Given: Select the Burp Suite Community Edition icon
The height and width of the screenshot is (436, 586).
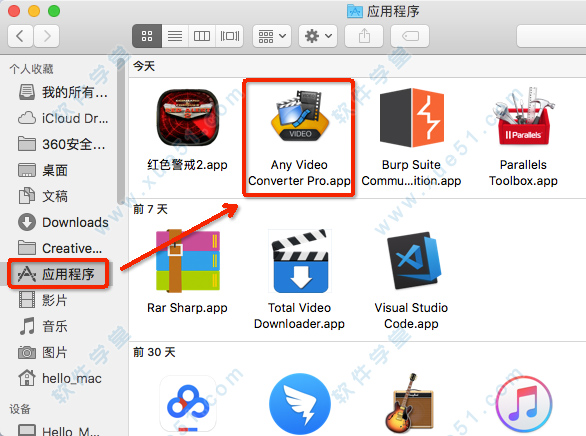Looking at the screenshot, I should coord(412,118).
